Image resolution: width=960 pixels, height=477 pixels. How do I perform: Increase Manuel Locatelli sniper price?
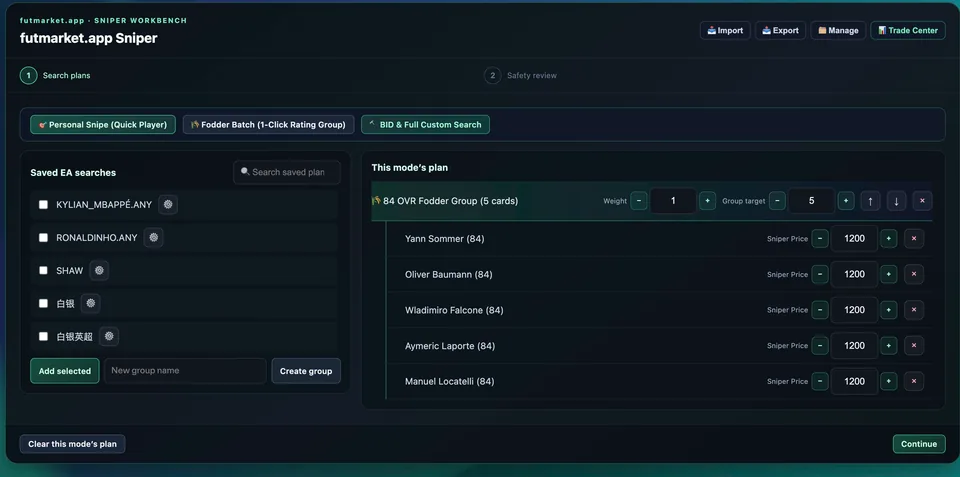[888, 381]
